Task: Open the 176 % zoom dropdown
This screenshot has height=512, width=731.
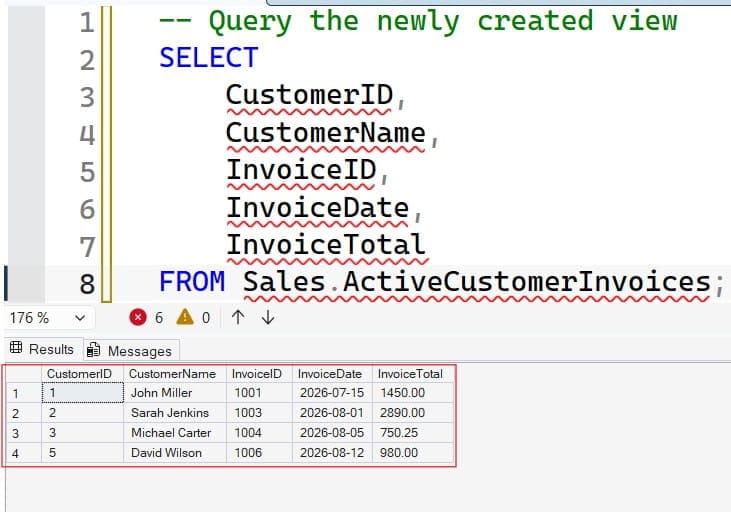Action: (48, 318)
